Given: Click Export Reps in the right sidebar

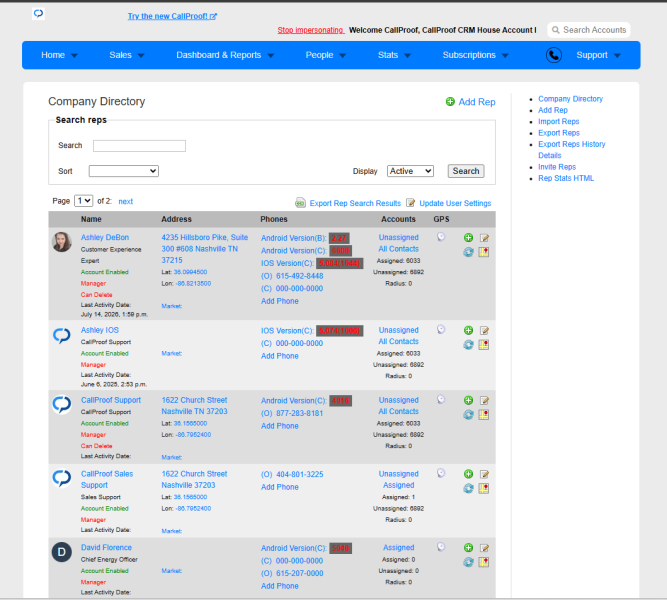Looking at the screenshot, I should click(559, 133).
